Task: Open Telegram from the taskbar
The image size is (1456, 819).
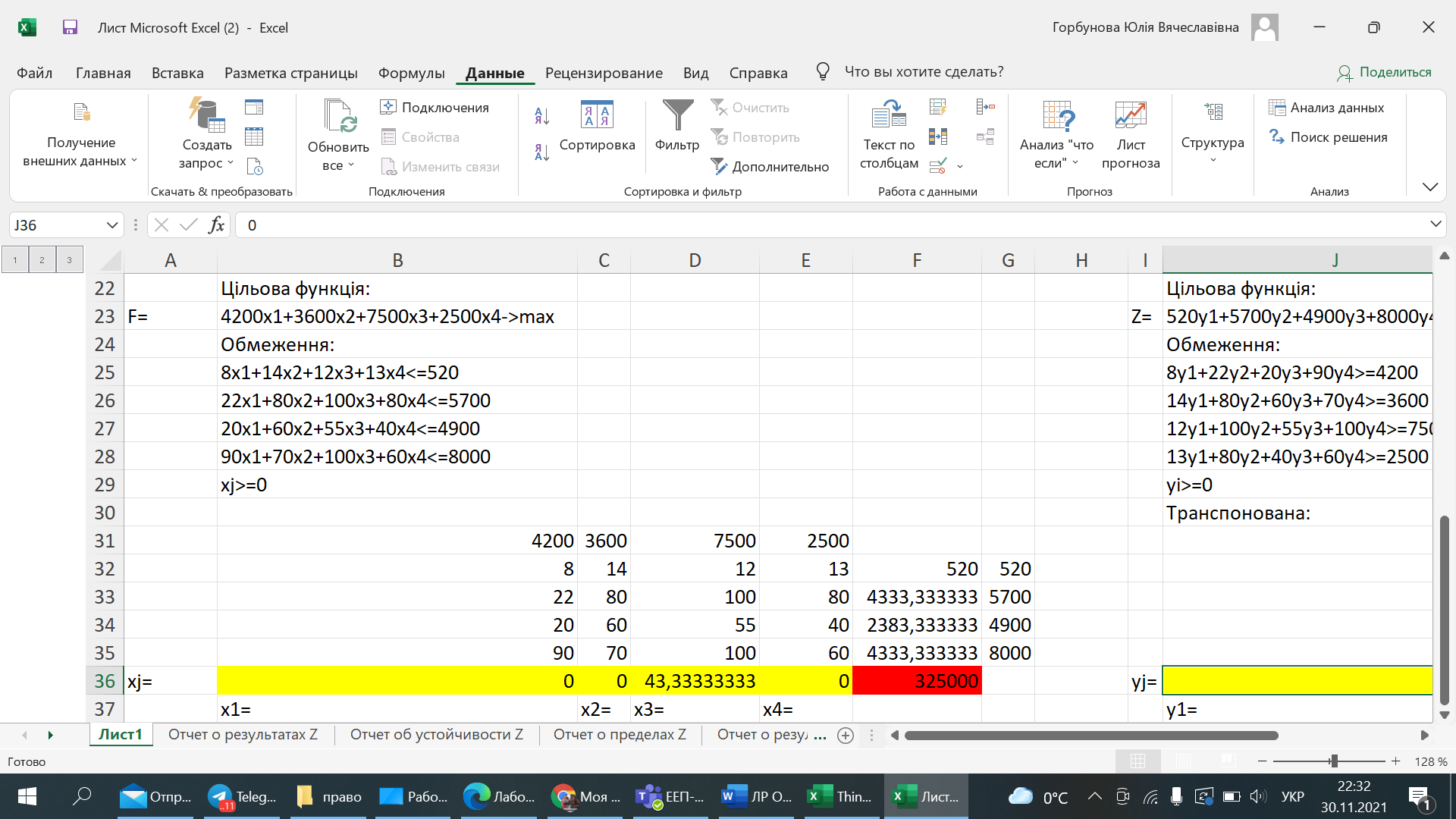Action: click(242, 796)
